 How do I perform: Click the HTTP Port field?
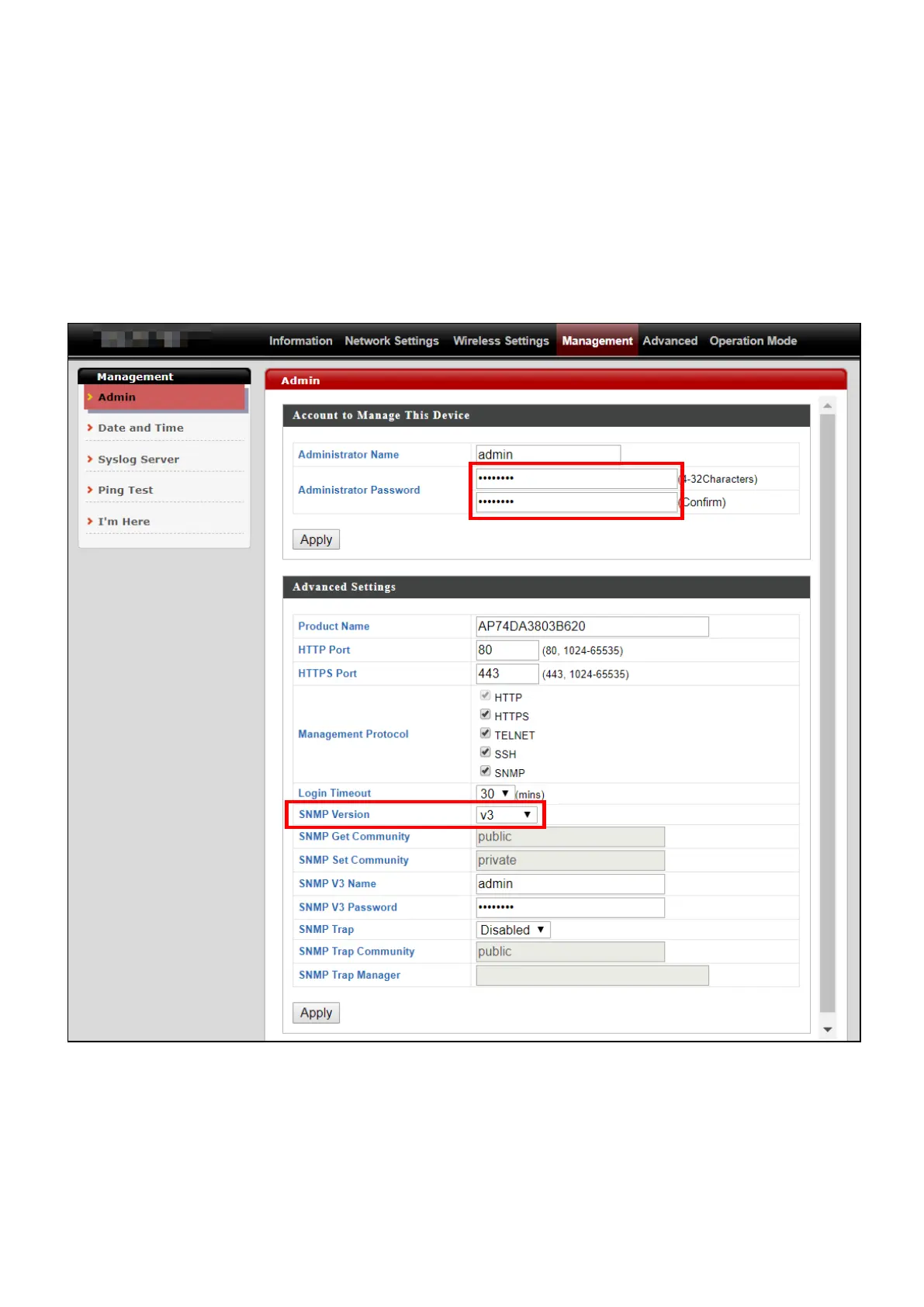[x=507, y=650]
